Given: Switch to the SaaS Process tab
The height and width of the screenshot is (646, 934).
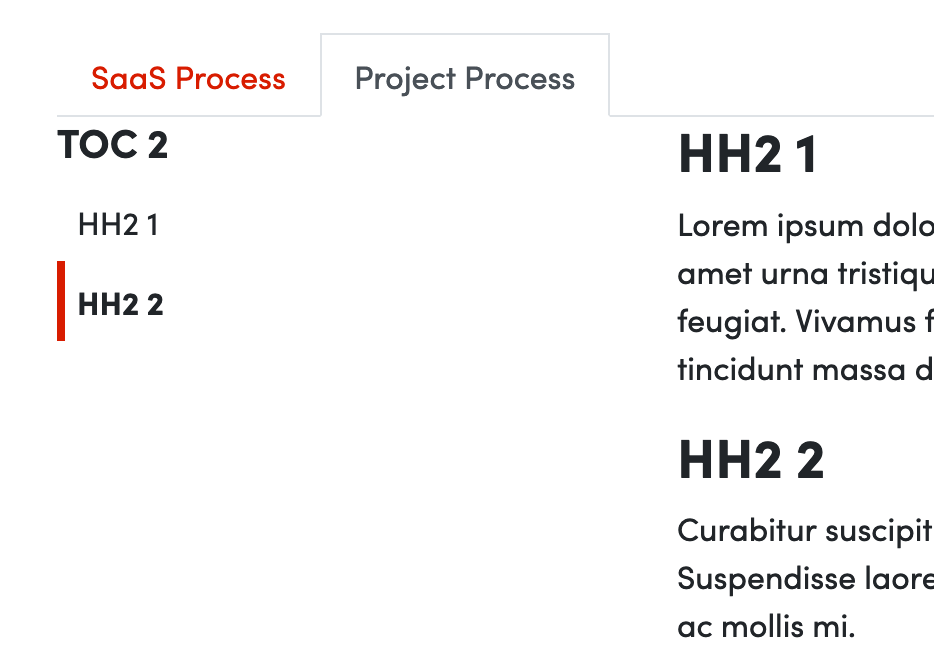Looking at the screenshot, I should [x=188, y=78].
